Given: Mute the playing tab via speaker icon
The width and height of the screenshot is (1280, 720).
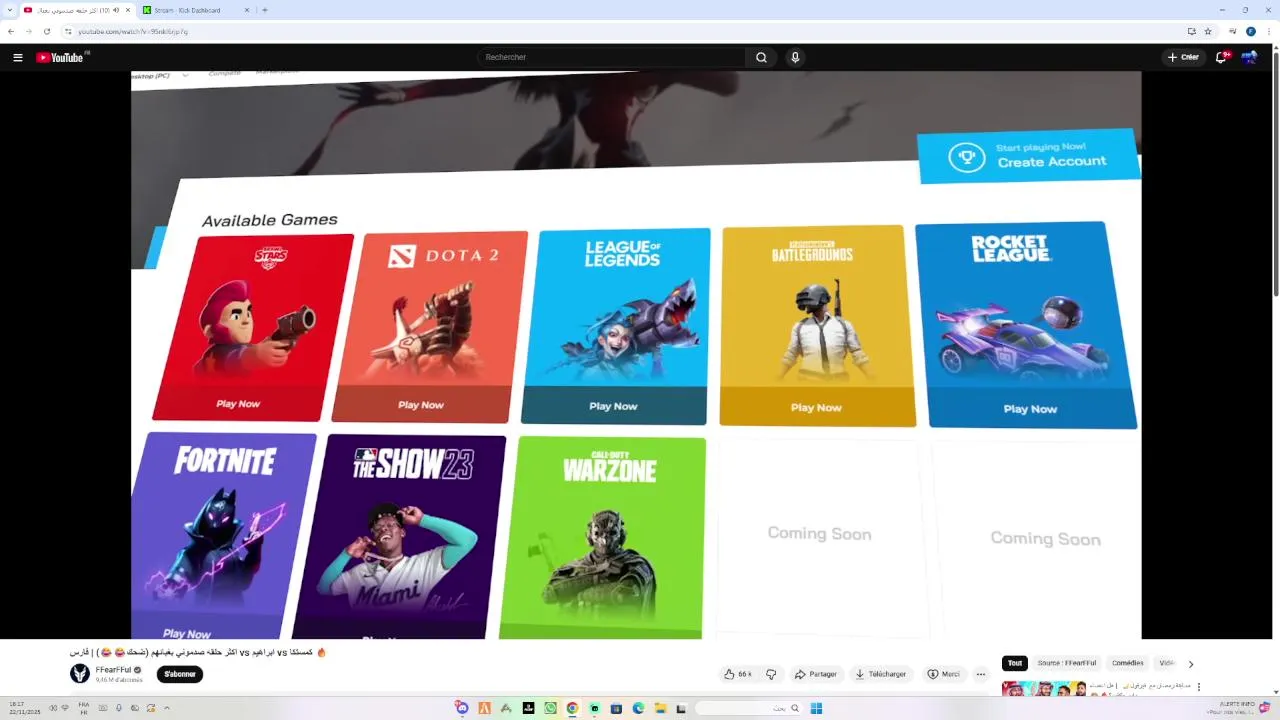Looking at the screenshot, I should 116,10.
